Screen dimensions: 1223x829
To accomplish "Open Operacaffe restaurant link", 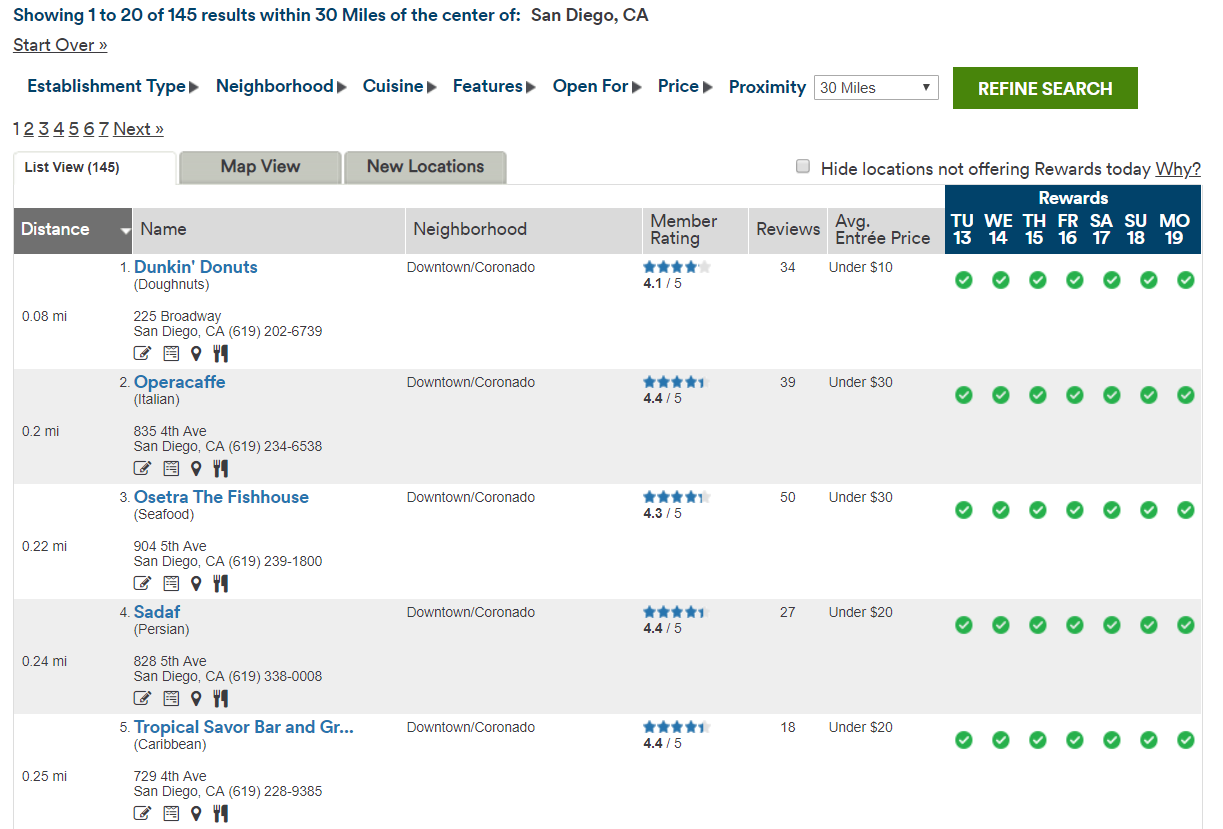I will [x=180, y=382].
